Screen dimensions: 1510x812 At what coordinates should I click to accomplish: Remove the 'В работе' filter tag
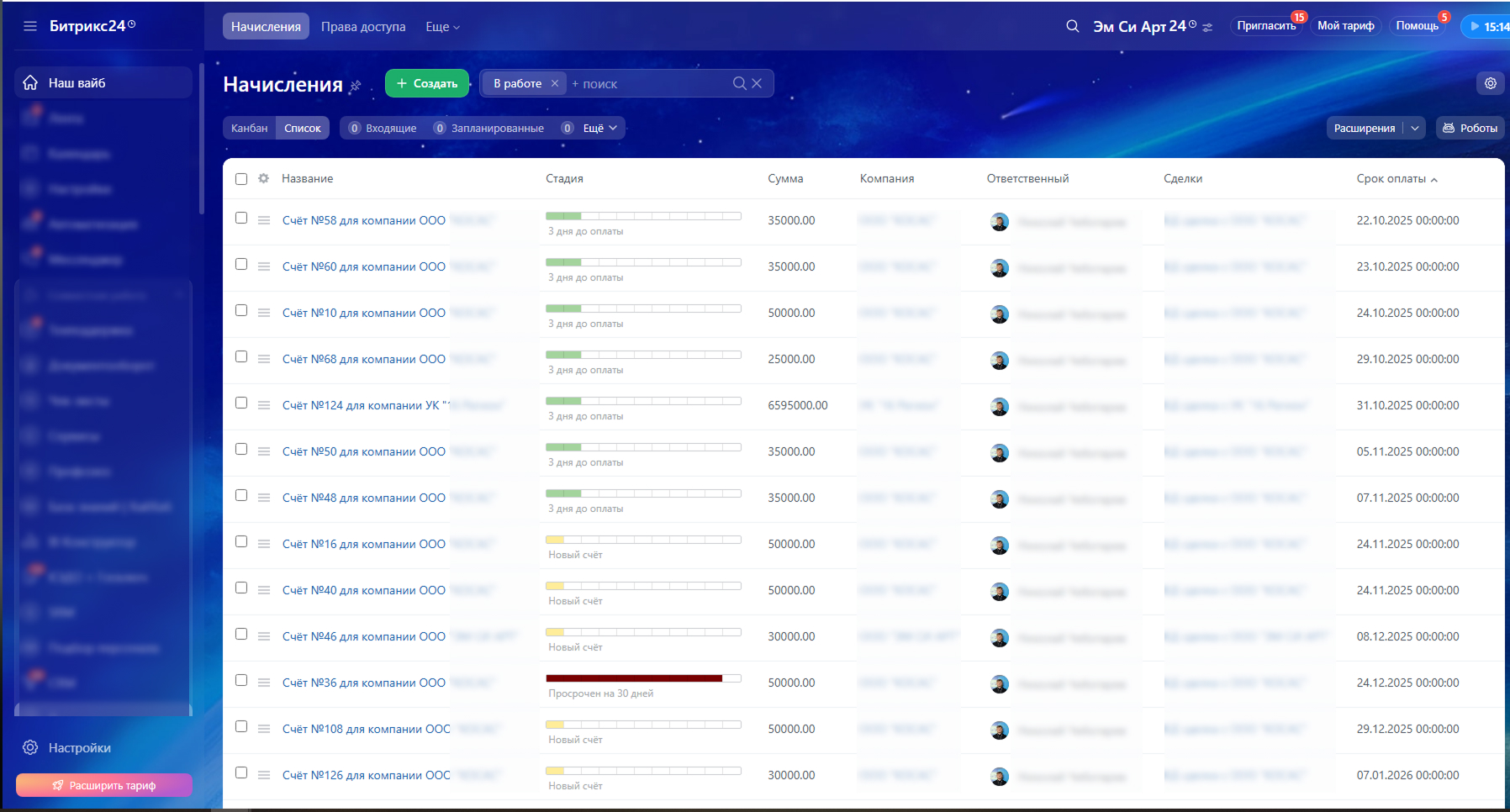pyautogui.click(x=555, y=83)
